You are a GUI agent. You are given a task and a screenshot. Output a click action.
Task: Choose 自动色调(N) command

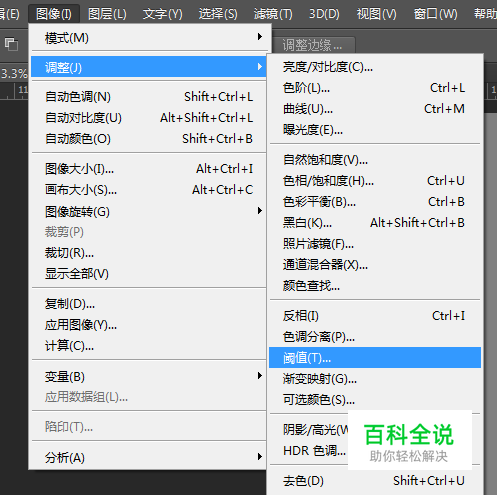click(x=149, y=97)
